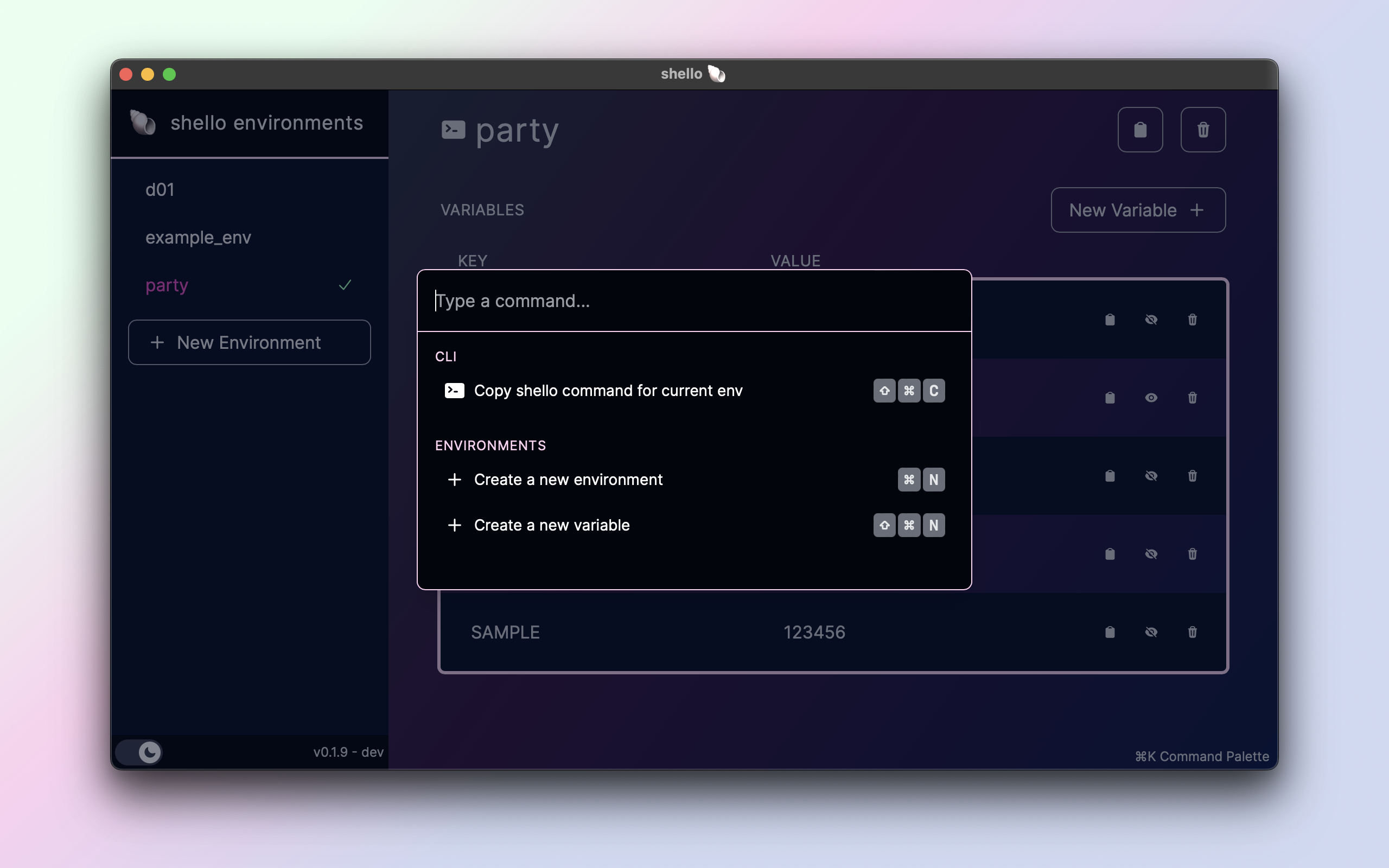1389x868 pixels.
Task: Click the plus icon in New Environment button
Action: click(157, 342)
